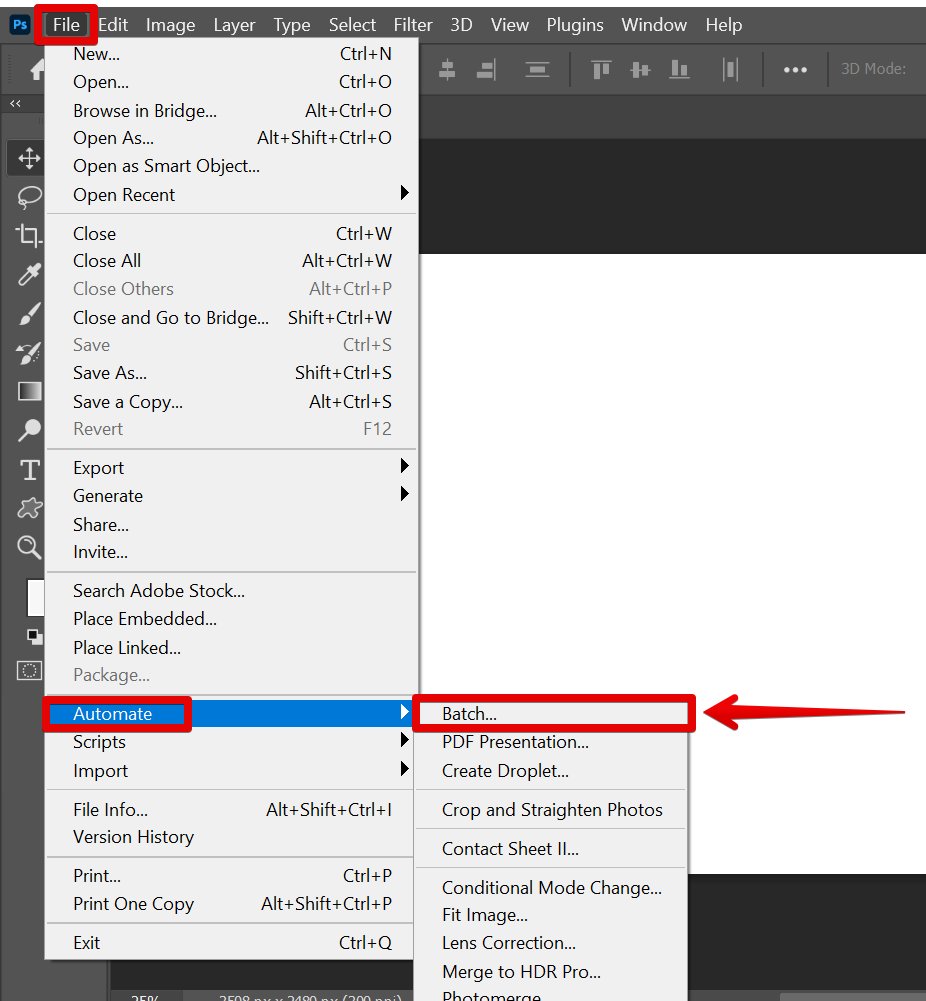Collapse the tools panel with double arrows
Image resolution: width=926 pixels, height=1001 pixels.
tap(15, 103)
